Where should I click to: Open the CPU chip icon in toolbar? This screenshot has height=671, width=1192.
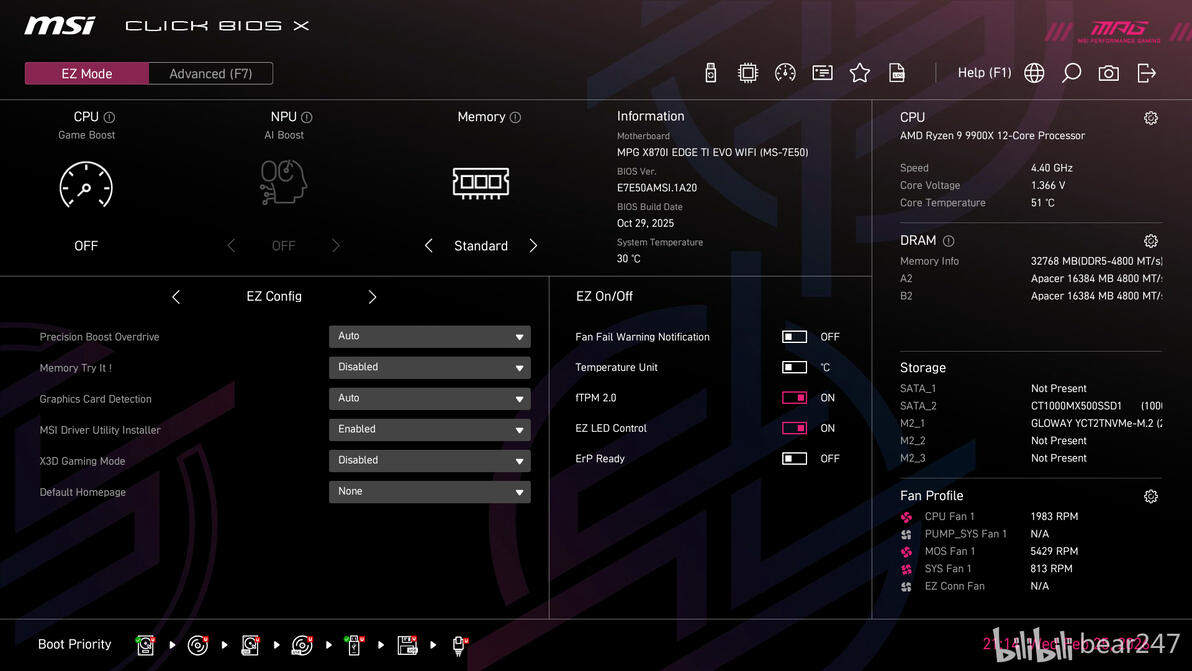(x=748, y=73)
